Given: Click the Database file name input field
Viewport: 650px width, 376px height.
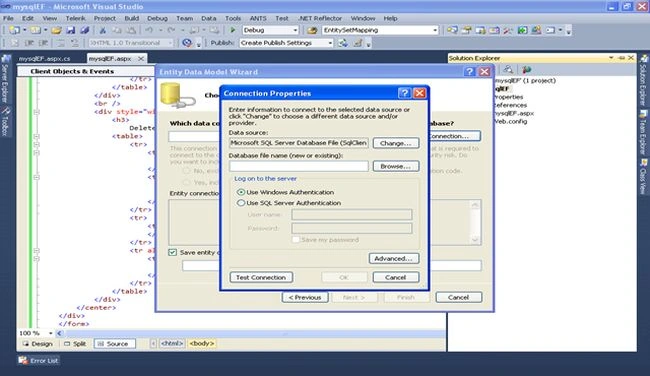Looking at the screenshot, I should click(x=298, y=166).
